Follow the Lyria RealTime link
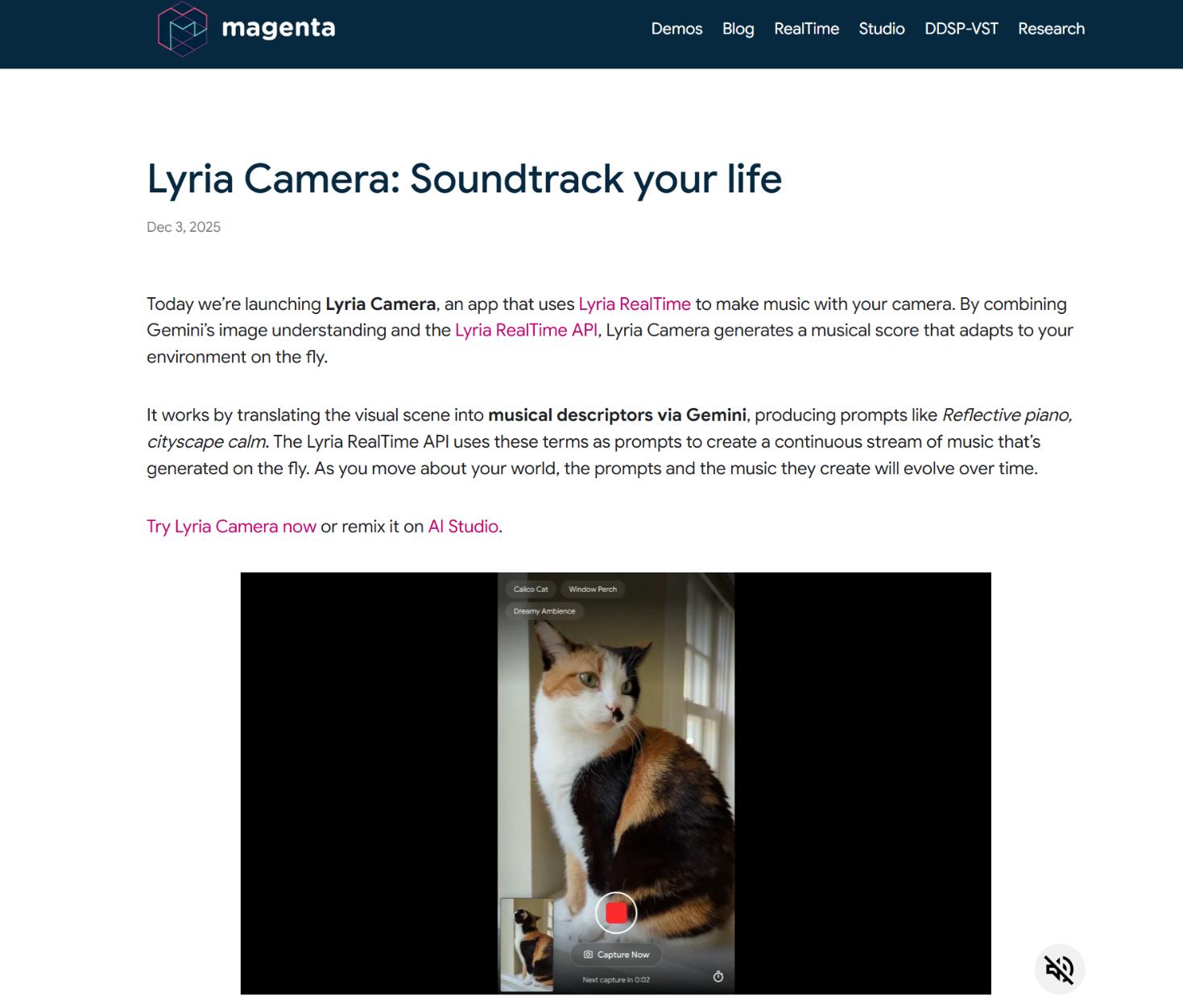1183x1008 pixels. click(x=635, y=304)
